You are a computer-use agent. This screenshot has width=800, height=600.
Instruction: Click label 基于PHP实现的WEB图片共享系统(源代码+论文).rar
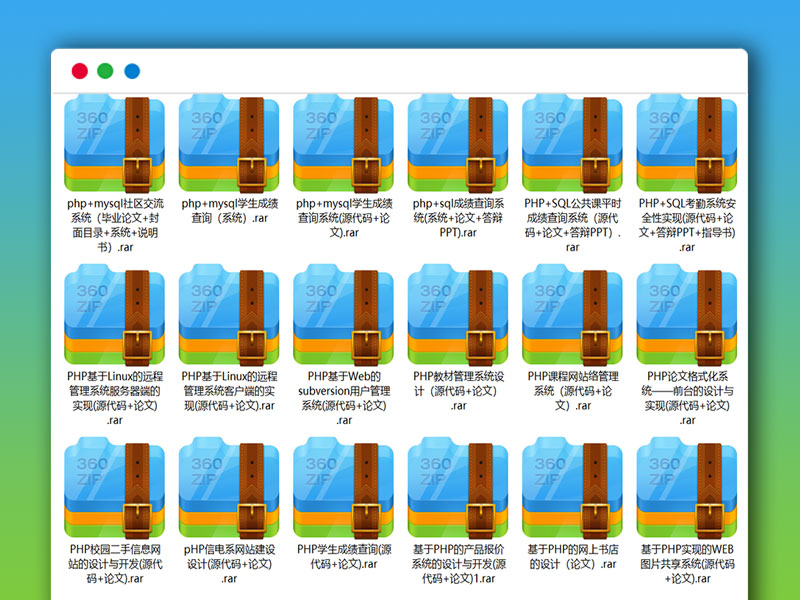pyautogui.click(x=687, y=564)
